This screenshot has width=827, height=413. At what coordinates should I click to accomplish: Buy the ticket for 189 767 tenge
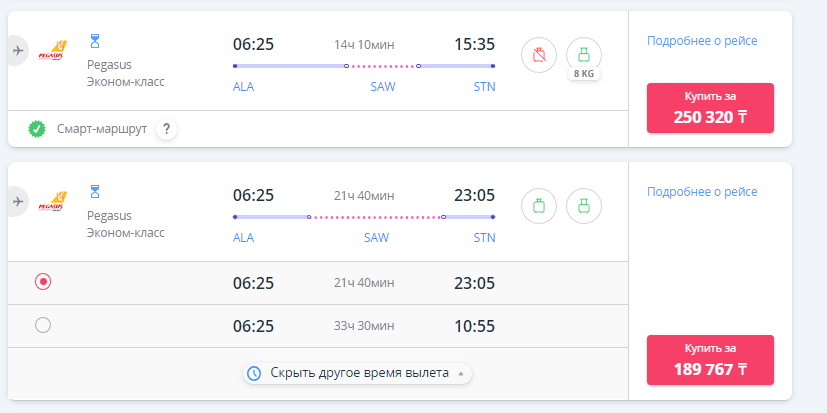click(710, 359)
